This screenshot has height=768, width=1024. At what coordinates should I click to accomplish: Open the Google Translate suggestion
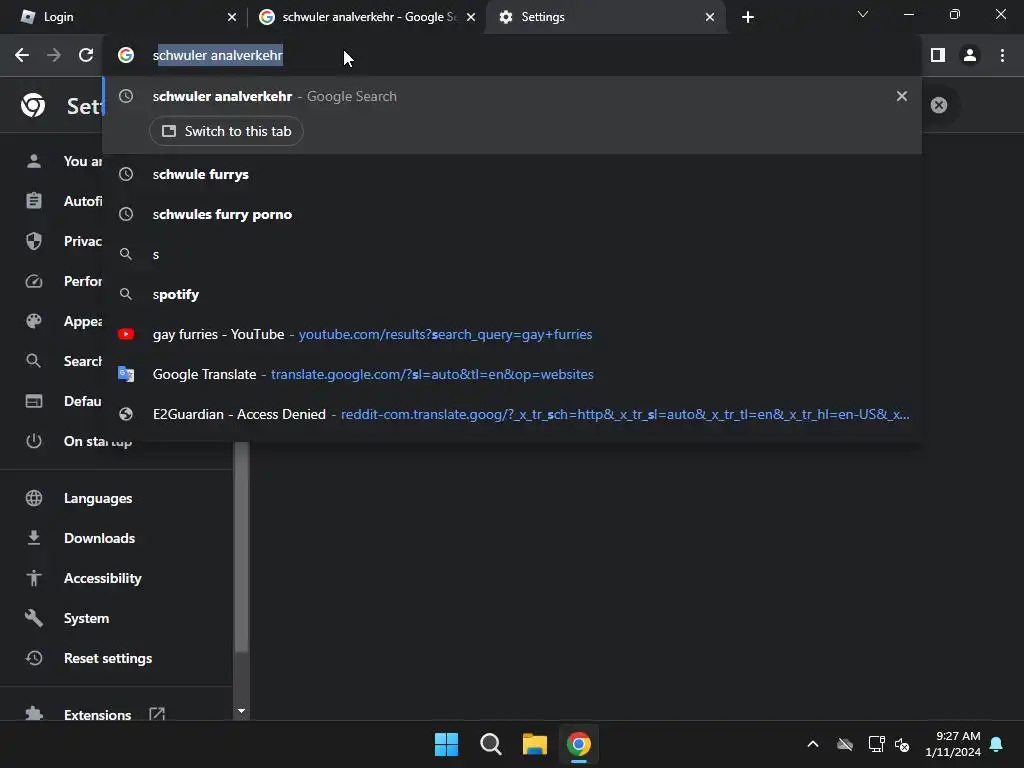coord(512,374)
